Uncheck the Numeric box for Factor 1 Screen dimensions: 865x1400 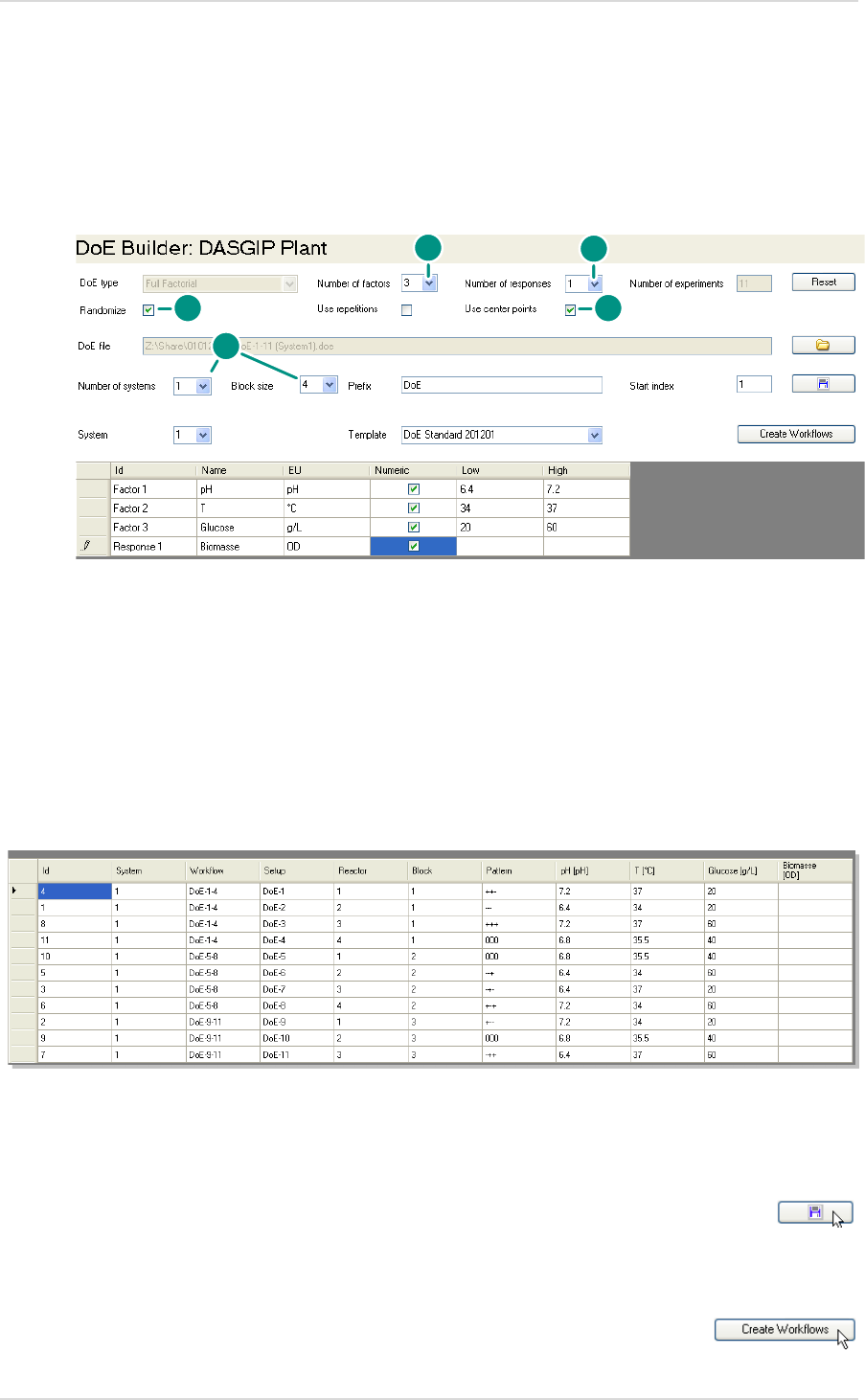(414, 489)
